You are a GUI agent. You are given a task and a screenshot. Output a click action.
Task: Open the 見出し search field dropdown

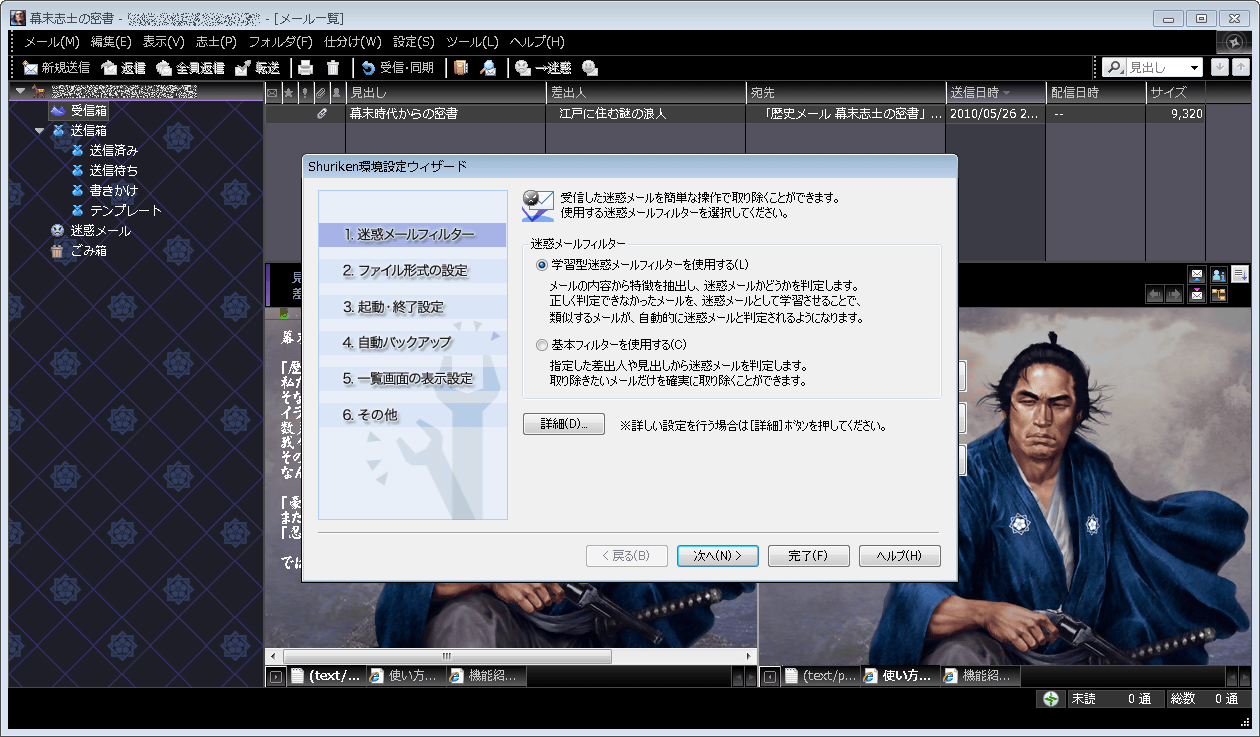tap(1194, 68)
